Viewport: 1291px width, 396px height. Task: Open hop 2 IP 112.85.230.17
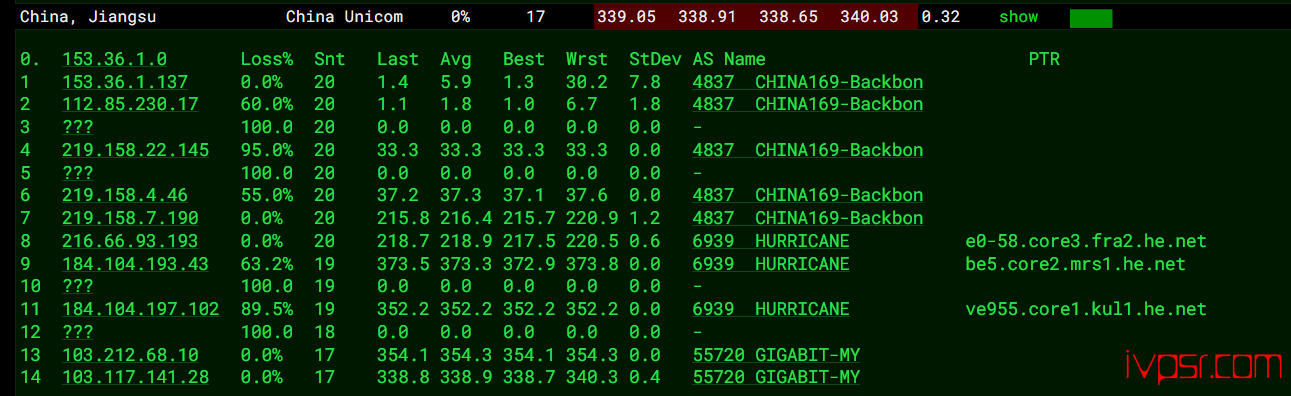[130, 105]
